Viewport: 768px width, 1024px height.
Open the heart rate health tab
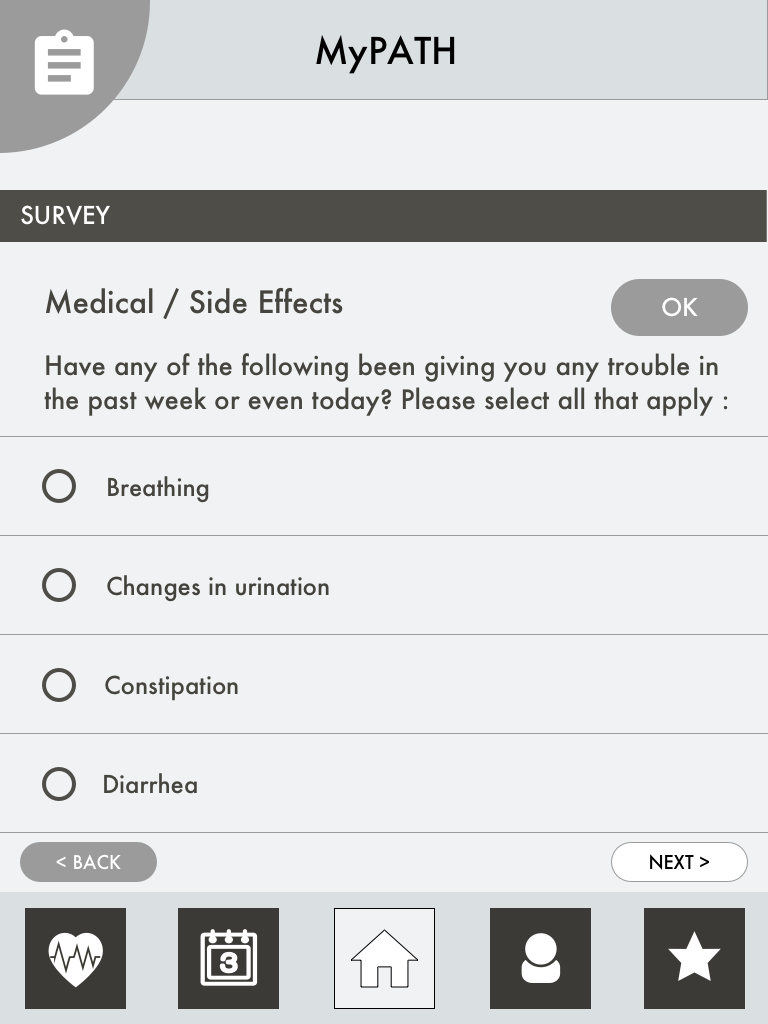tap(76, 958)
